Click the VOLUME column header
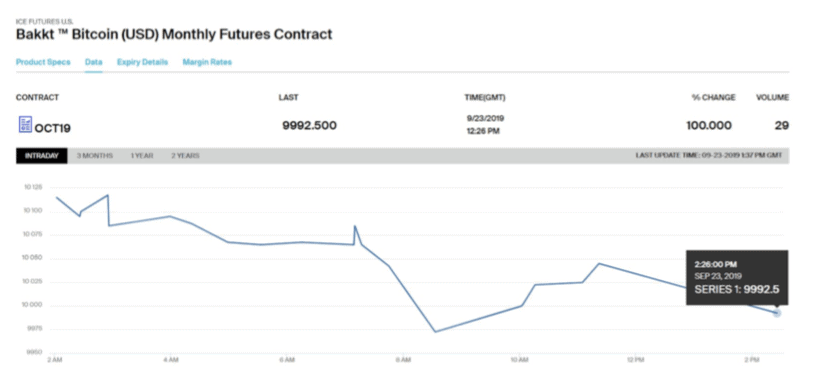814x382 pixels. point(772,98)
